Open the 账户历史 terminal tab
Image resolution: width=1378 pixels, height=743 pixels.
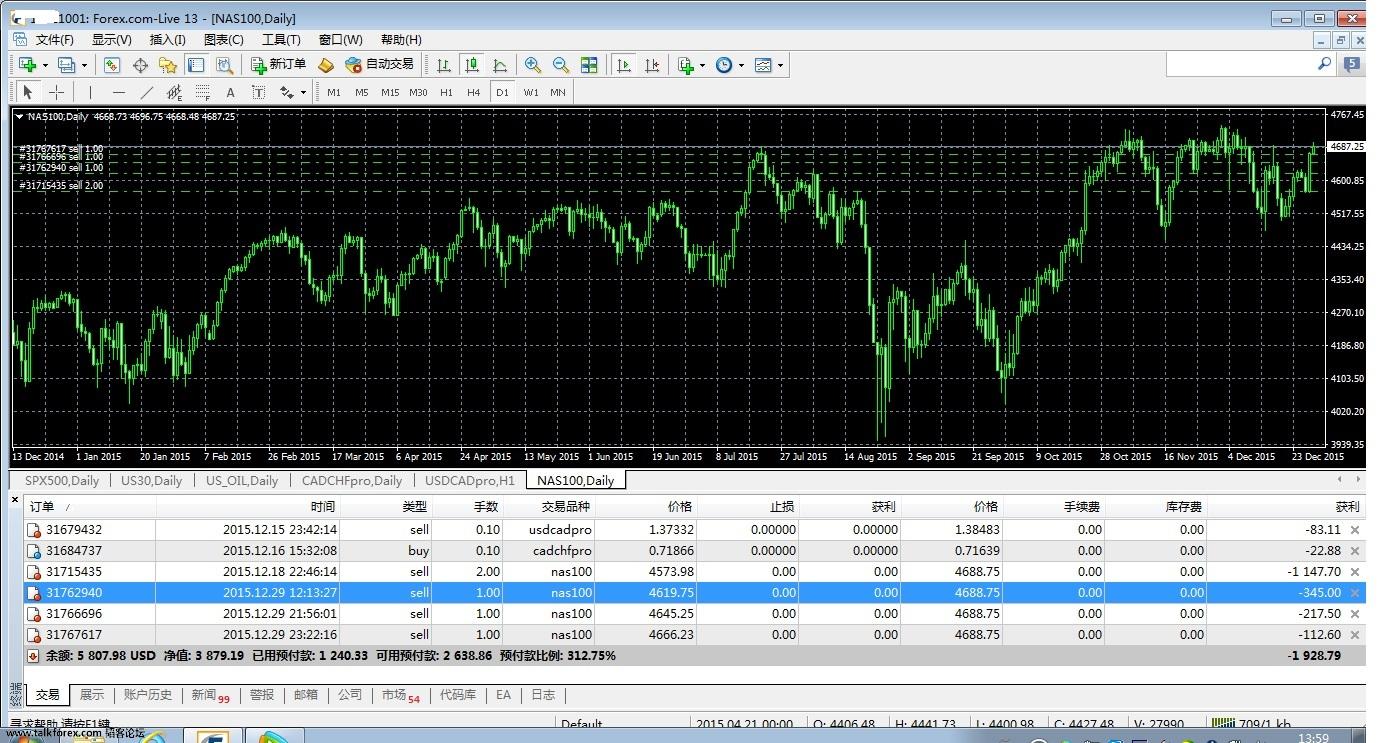click(x=148, y=695)
